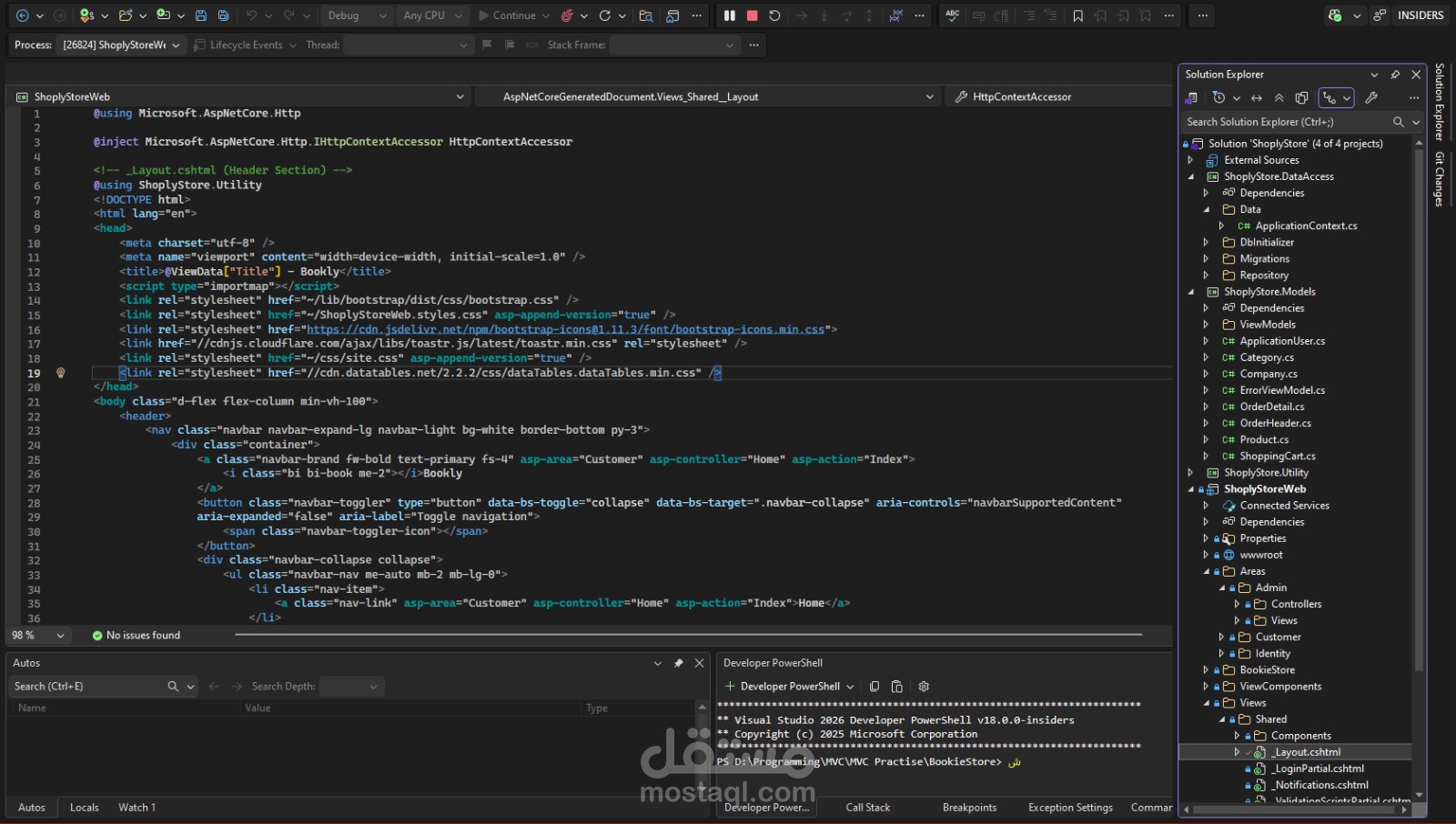Switch to the Breakpoints tab
Image resolution: width=1456 pixels, height=824 pixels.
click(x=969, y=808)
